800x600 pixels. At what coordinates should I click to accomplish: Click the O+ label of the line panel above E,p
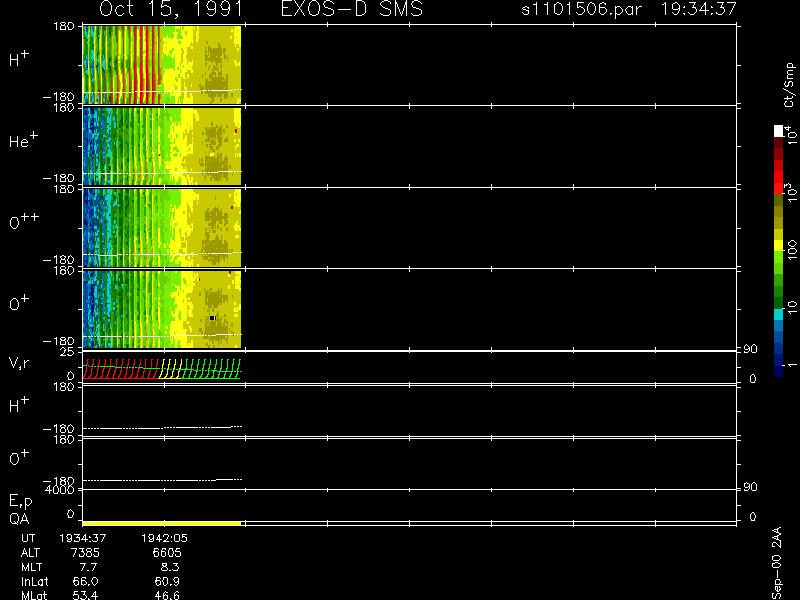(x=19, y=458)
